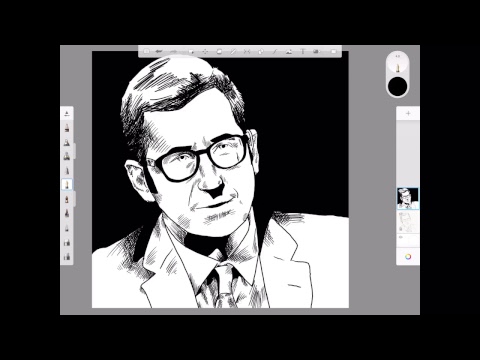Select the Fill bucket tool

coord(219,51)
